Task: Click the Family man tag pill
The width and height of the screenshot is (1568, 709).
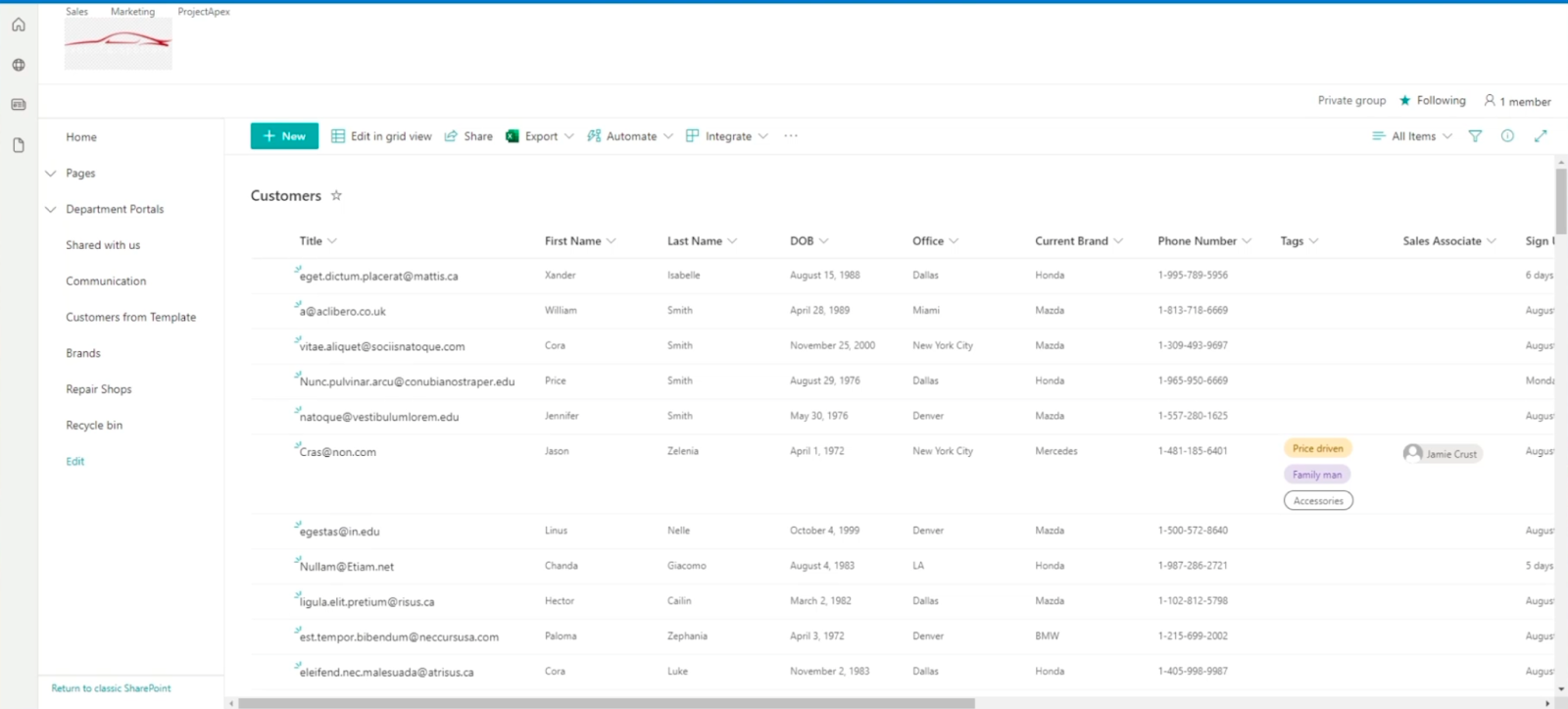Action: pos(1317,475)
